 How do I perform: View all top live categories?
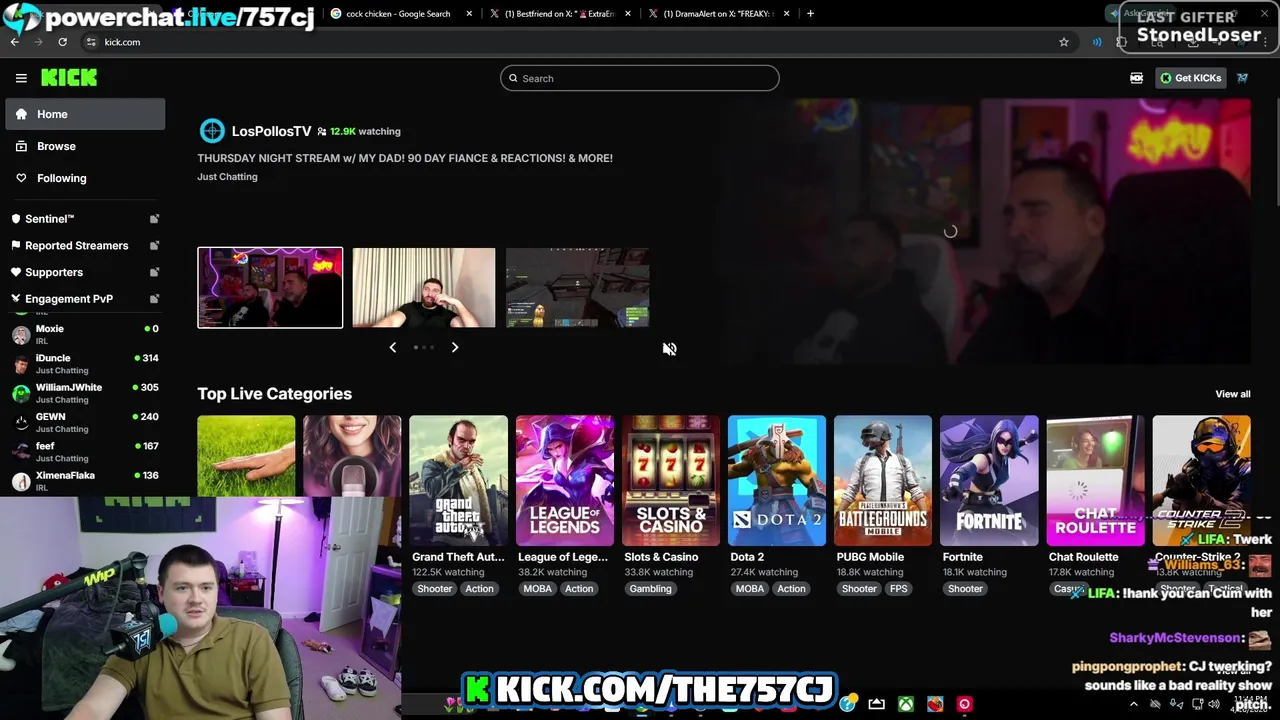1232,394
